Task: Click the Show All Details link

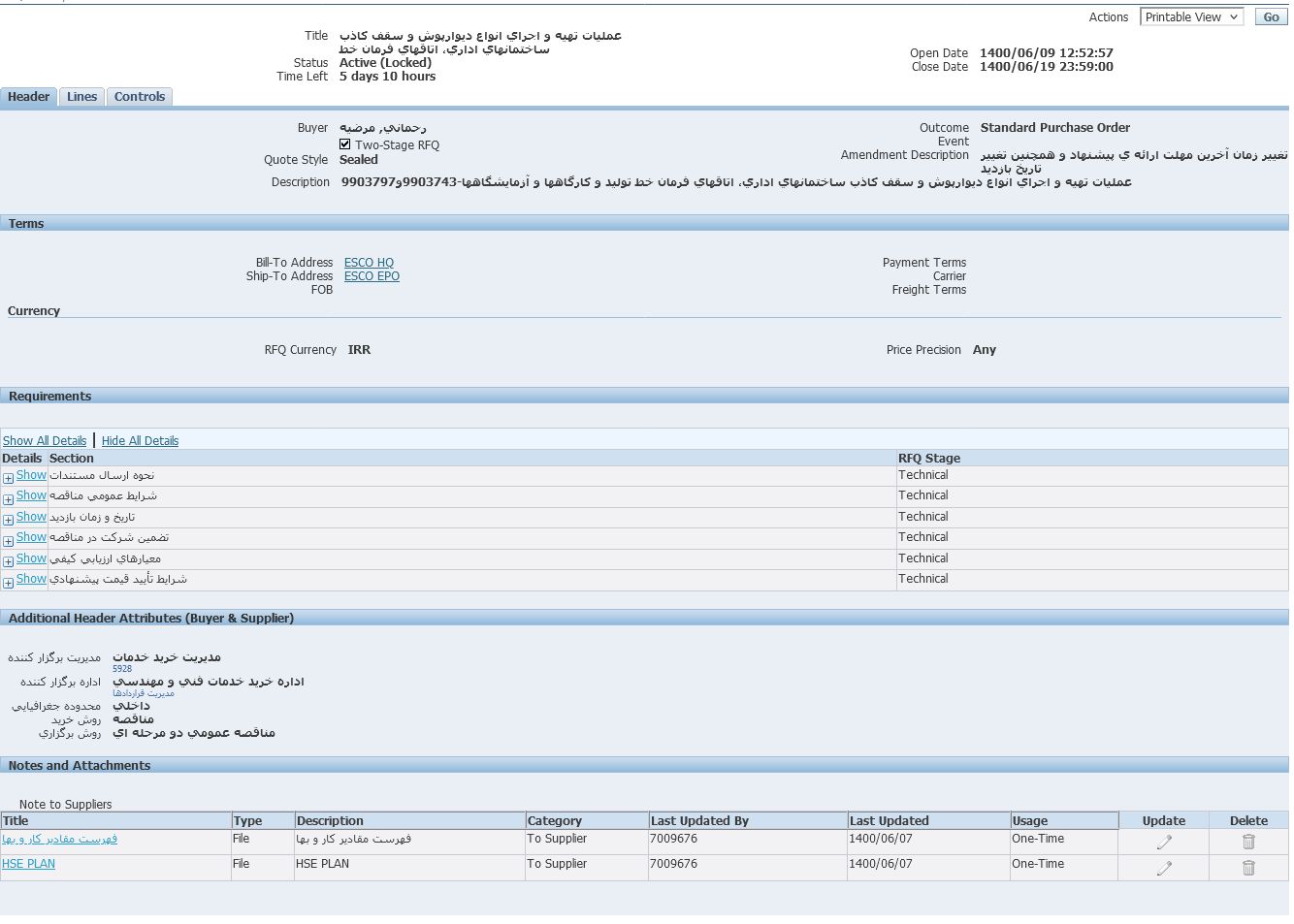Action: (45, 441)
